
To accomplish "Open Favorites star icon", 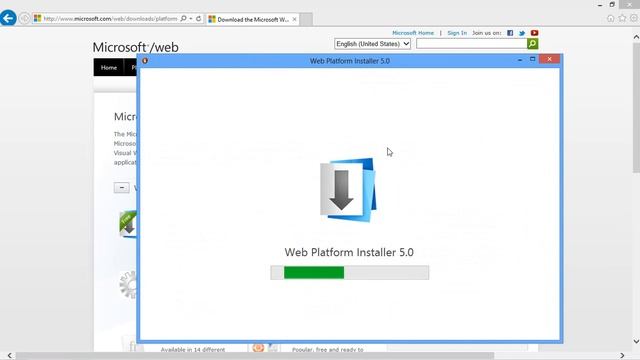I will (x=622, y=18).
